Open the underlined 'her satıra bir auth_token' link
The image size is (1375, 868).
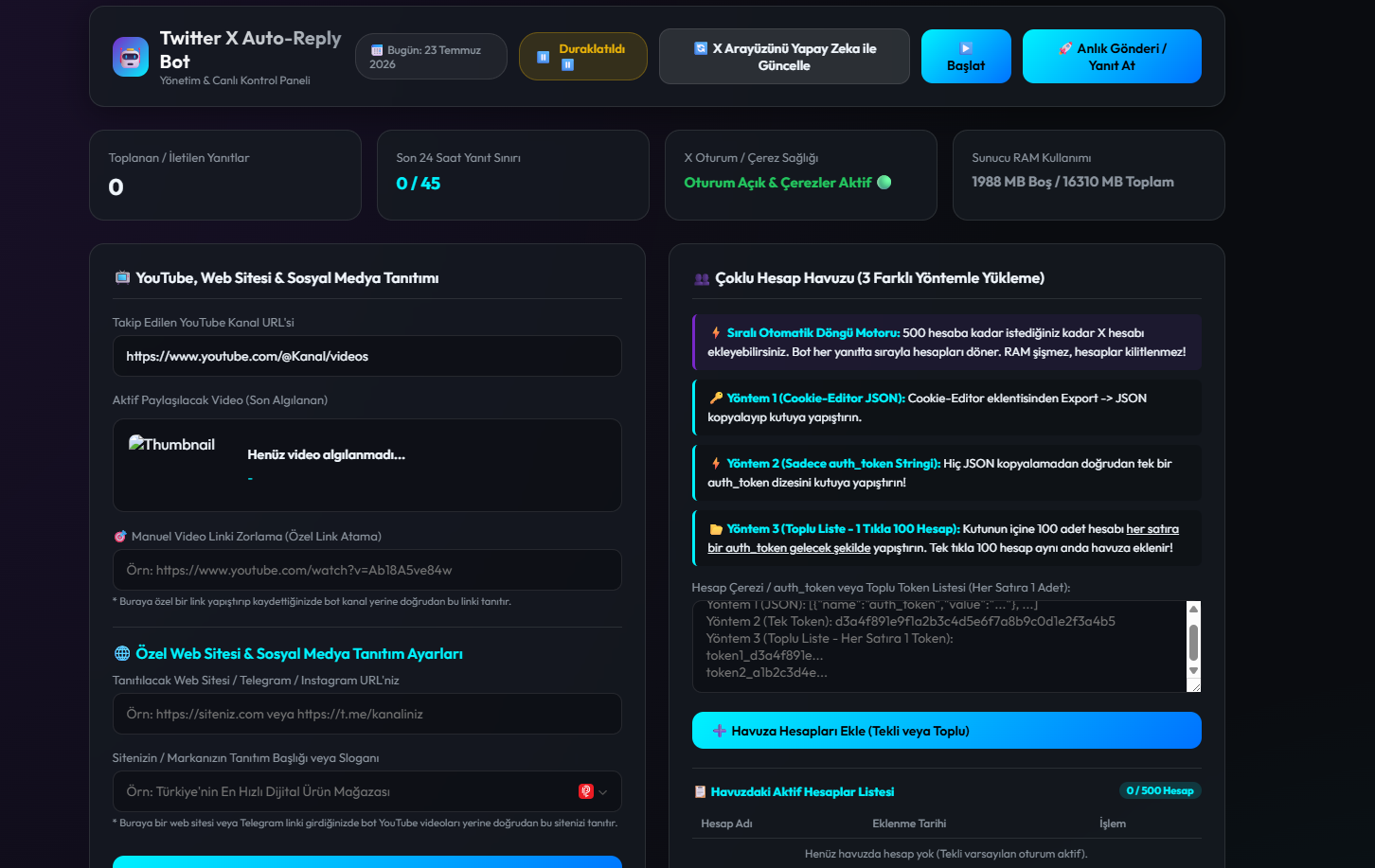coord(942,539)
